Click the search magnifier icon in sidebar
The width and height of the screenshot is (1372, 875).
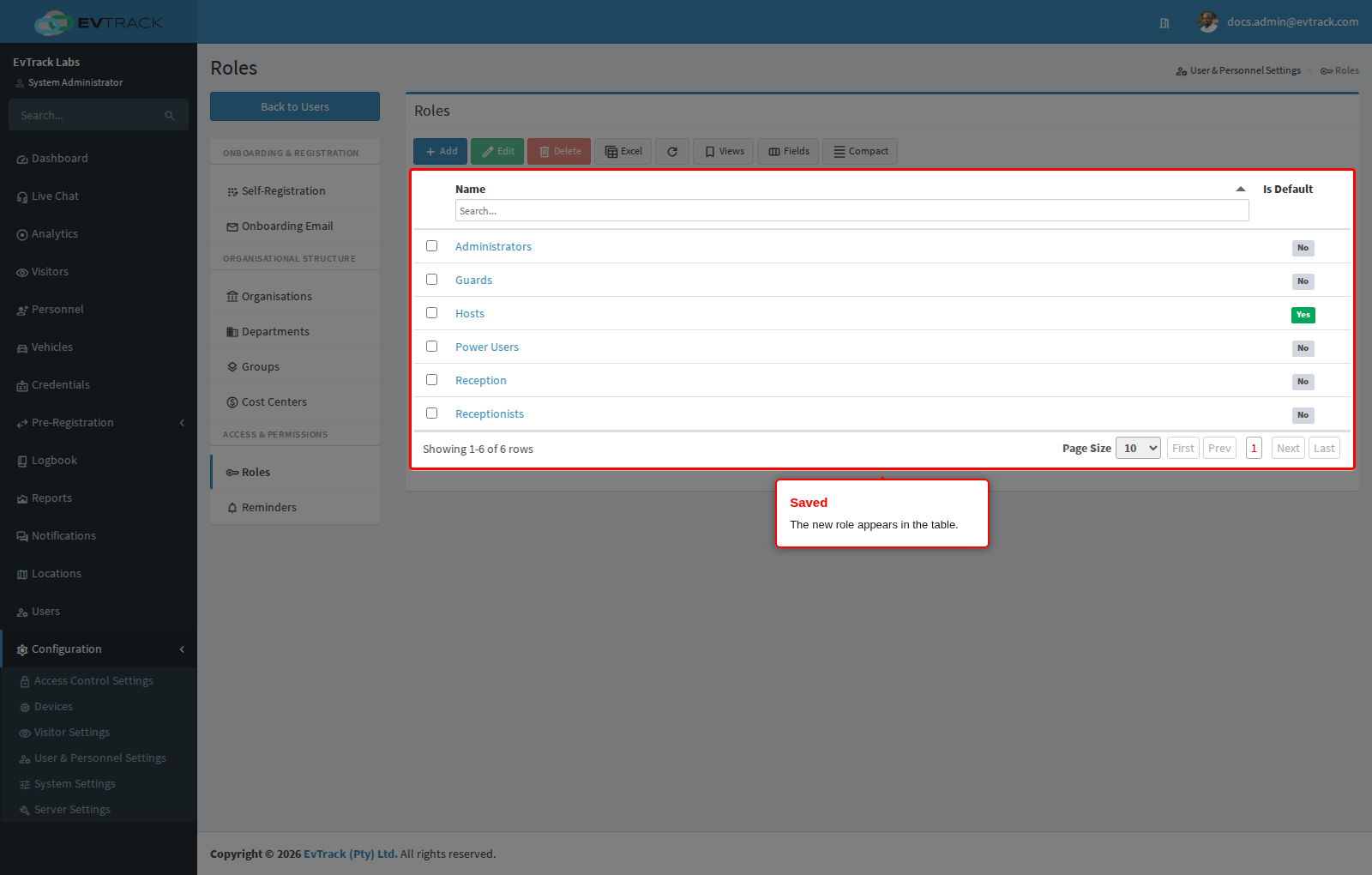click(170, 116)
